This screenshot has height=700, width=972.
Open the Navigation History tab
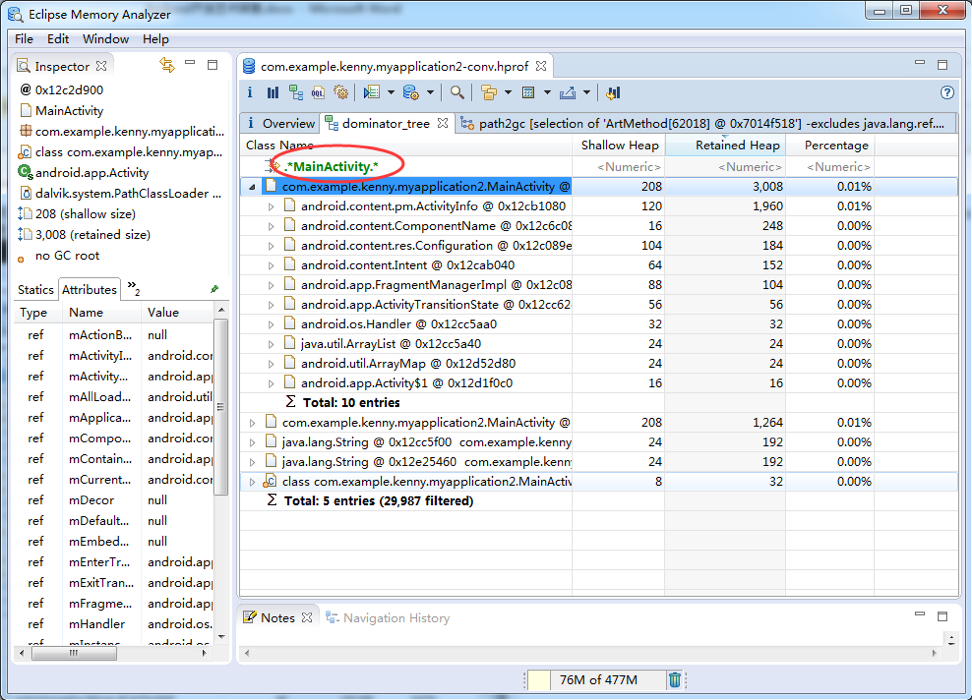pyautogui.click(x=388, y=618)
